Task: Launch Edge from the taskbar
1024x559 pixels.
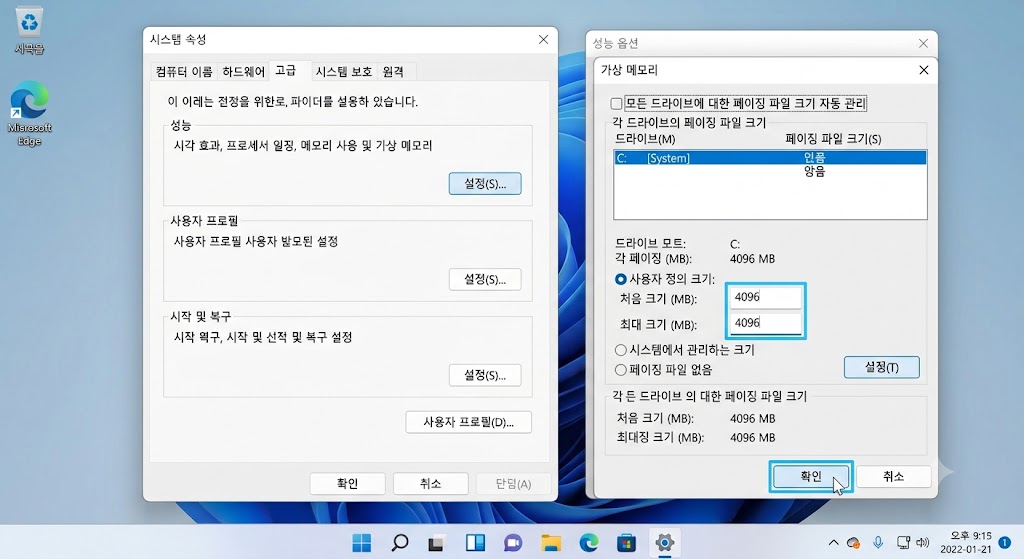Action: pyautogui.click(x=588, y=543)
